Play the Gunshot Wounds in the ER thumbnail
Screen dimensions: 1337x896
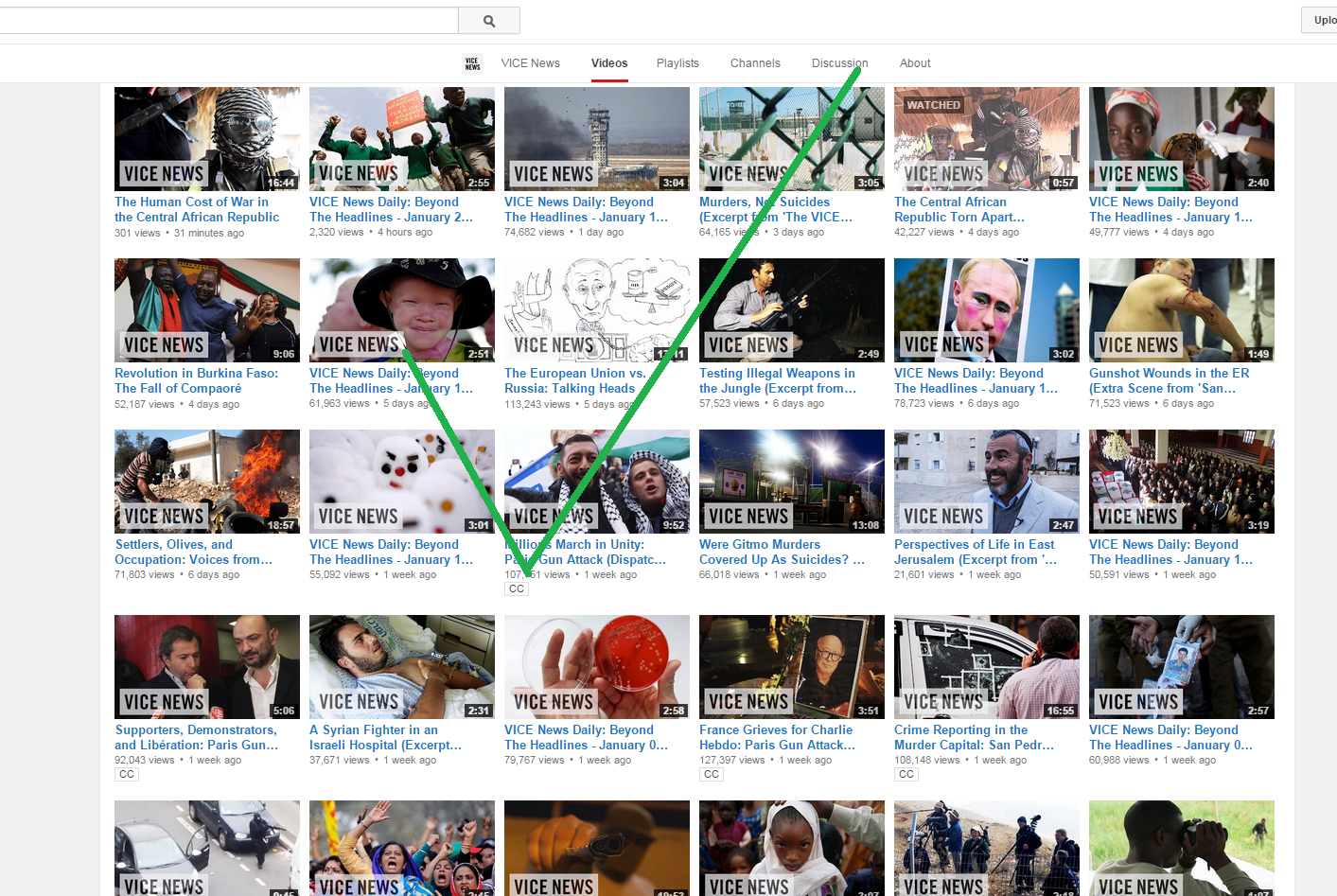pos(1181,310)
